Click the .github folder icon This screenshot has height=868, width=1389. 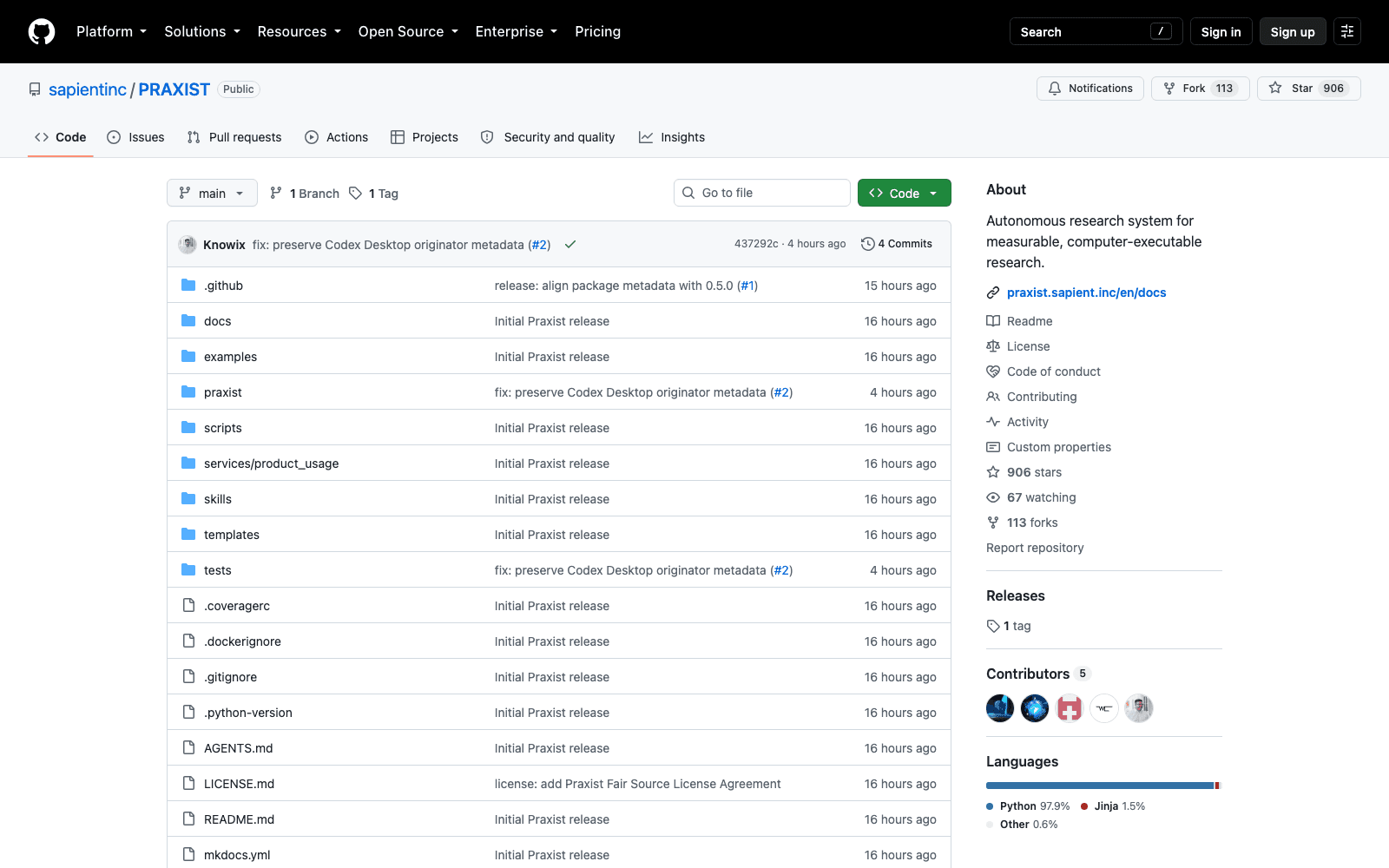188,285
